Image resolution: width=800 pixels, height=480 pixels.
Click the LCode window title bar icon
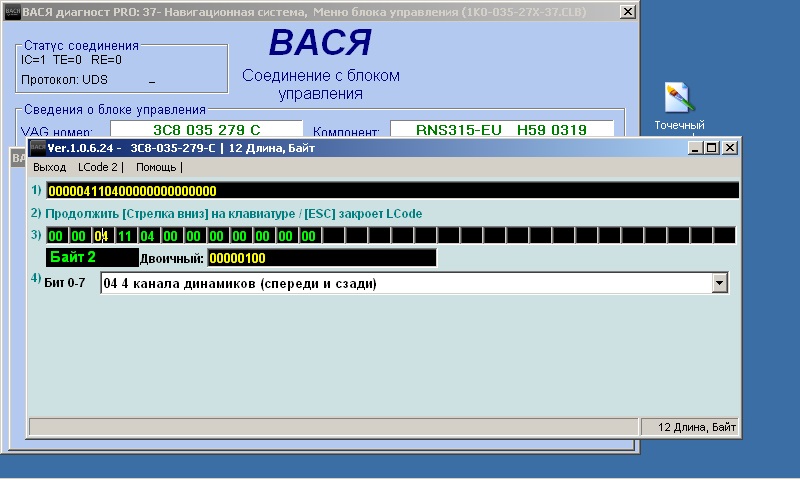click(38, 148)
